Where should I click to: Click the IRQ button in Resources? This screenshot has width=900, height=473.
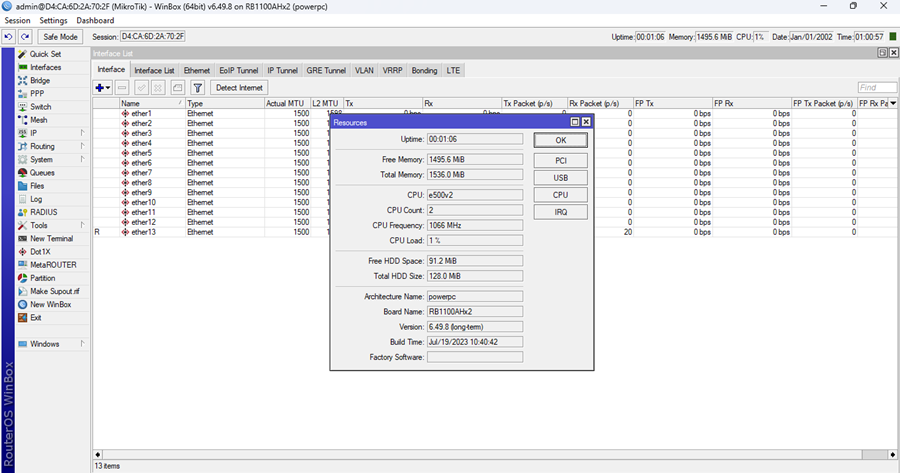click(x=561, y=212)
